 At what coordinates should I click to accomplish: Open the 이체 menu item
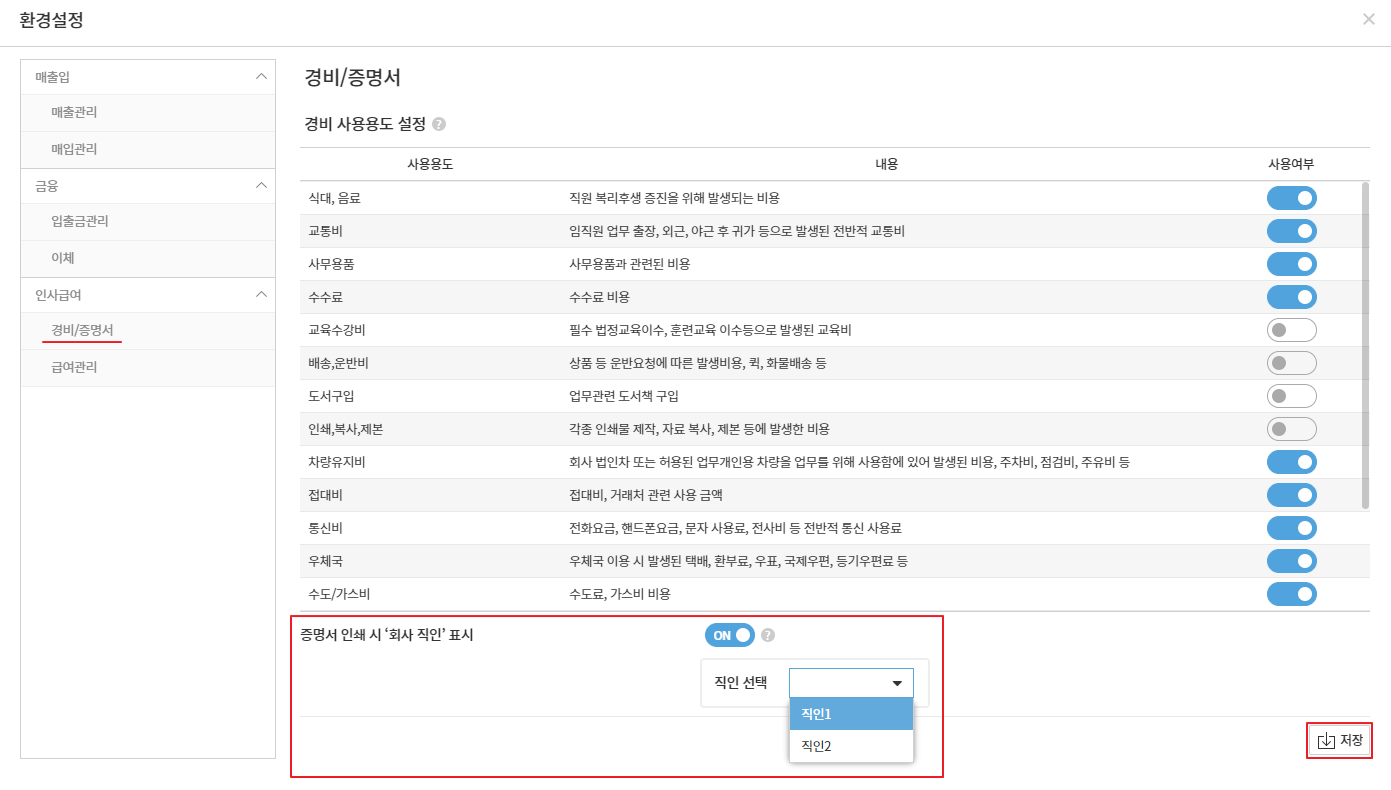coord(63,258)
